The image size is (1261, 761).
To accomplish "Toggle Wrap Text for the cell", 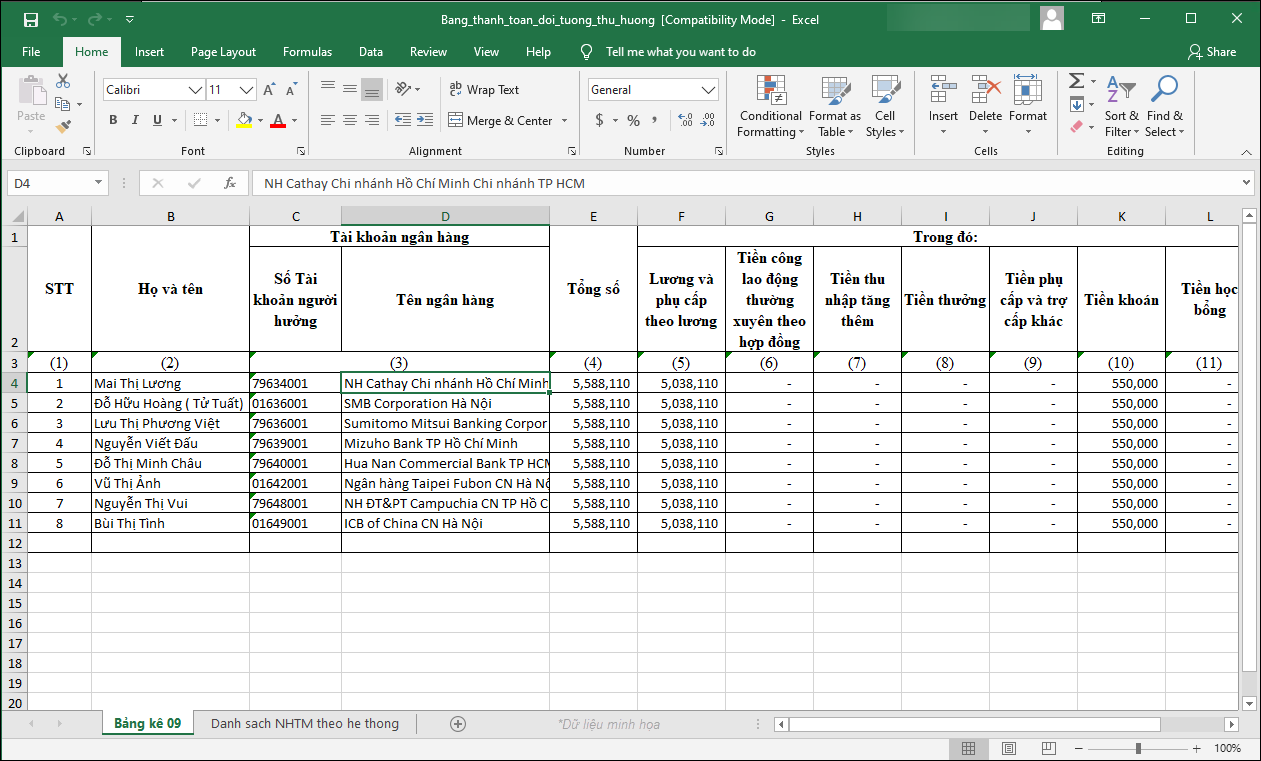I will [x=485, y=90].
